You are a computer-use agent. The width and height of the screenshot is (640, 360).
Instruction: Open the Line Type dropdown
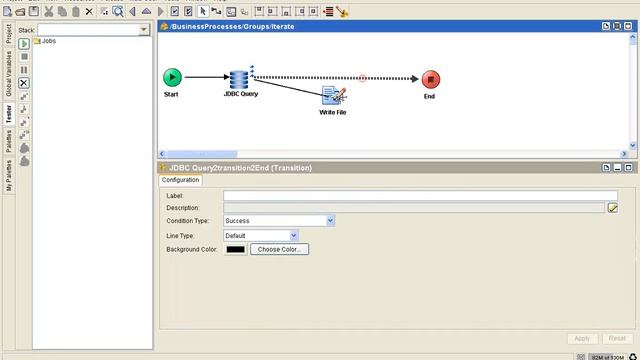click(x=293, y=236)
